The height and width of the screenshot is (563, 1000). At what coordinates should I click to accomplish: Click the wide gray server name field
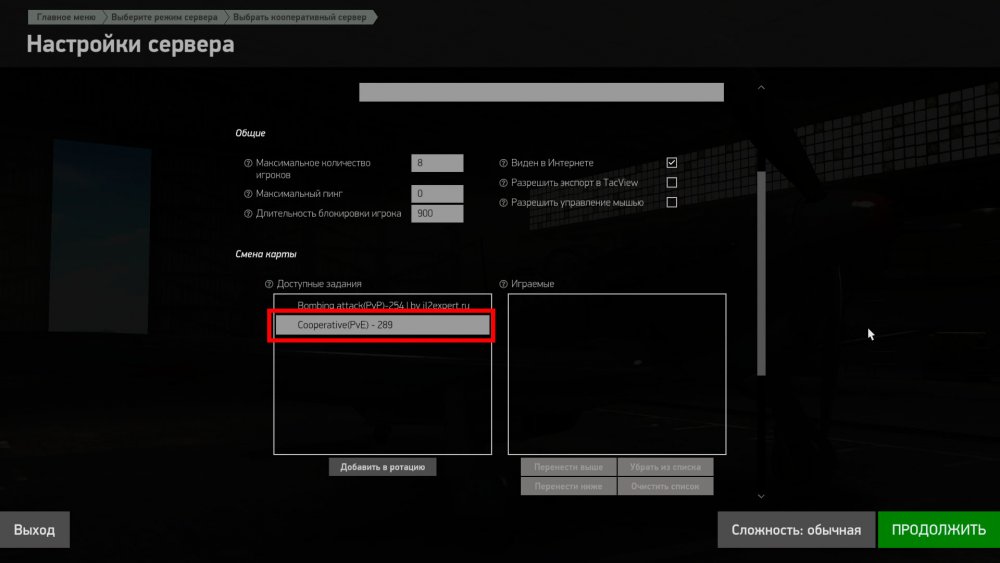[x=541, y=92]
